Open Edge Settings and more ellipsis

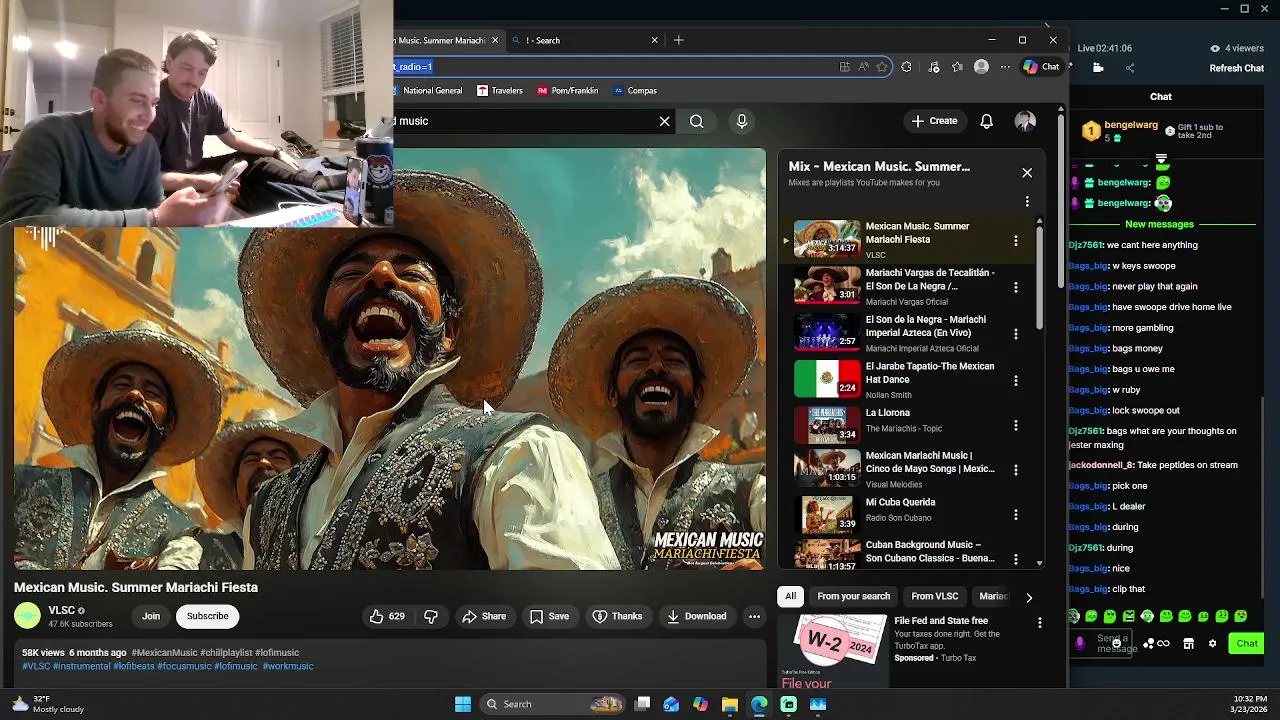(1004, 67)
